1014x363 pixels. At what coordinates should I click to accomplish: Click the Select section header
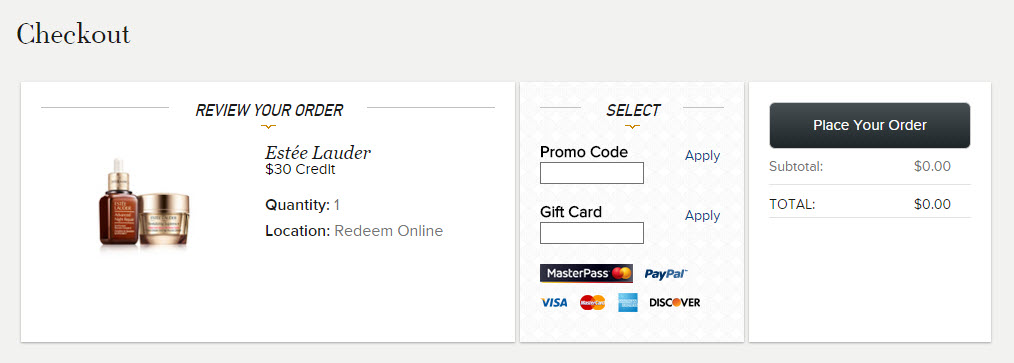[x=633, y=110]
